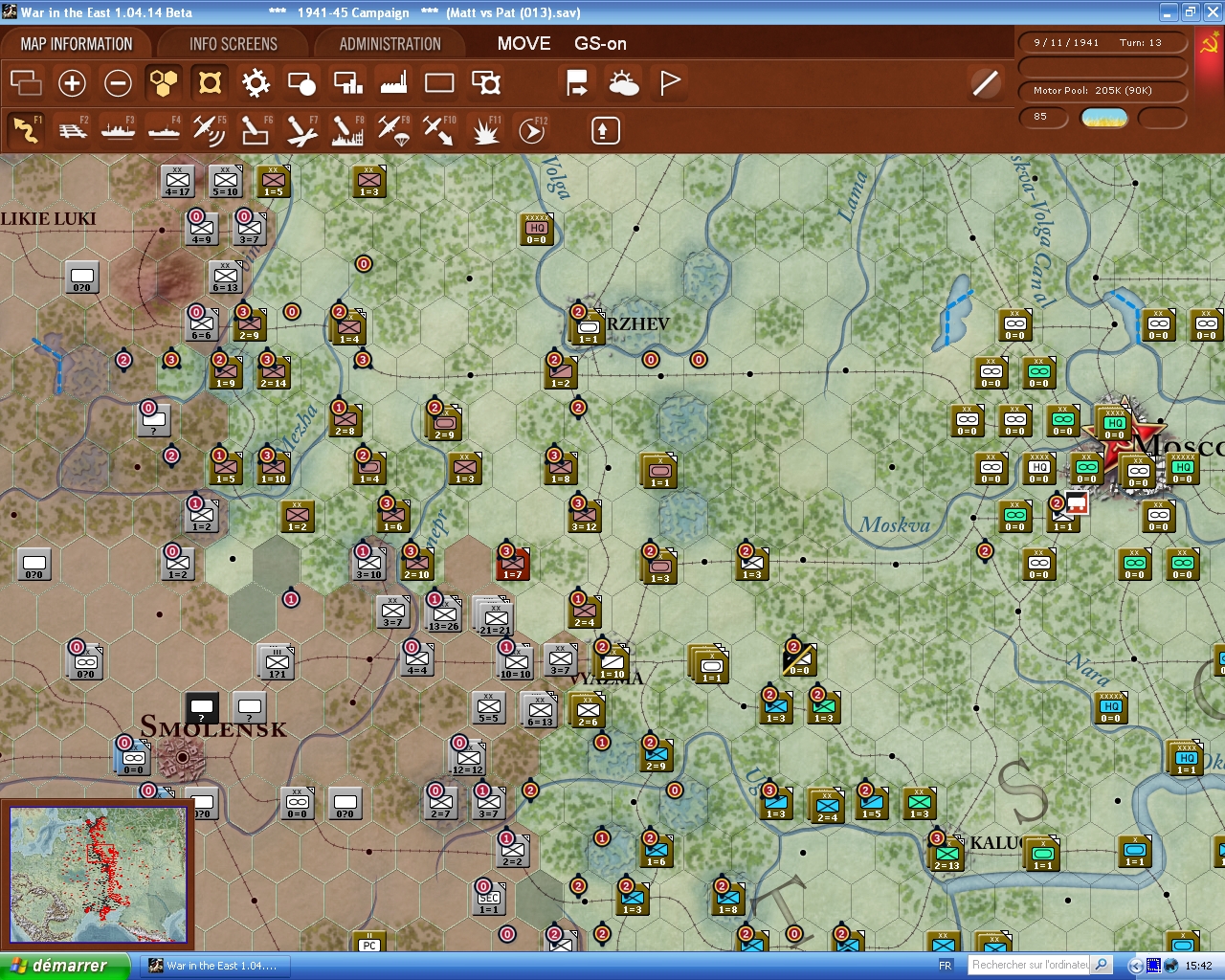This screenshot has height=980, width=1225.
Task: Click the strategic minimap thumbnail
Action: point(97,875)
